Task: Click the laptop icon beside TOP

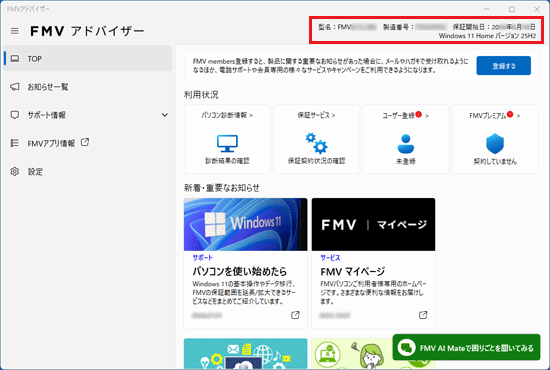Action: click(x=15, y=59)
